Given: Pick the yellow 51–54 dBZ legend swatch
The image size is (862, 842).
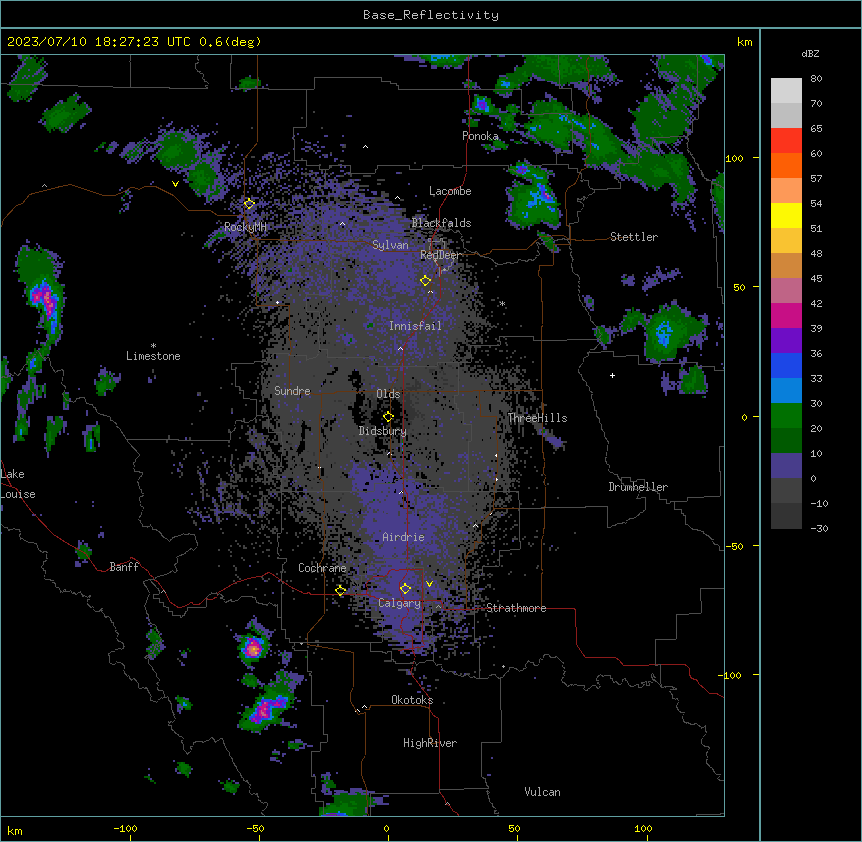Looking at the screenshot, I should point(786,215).
